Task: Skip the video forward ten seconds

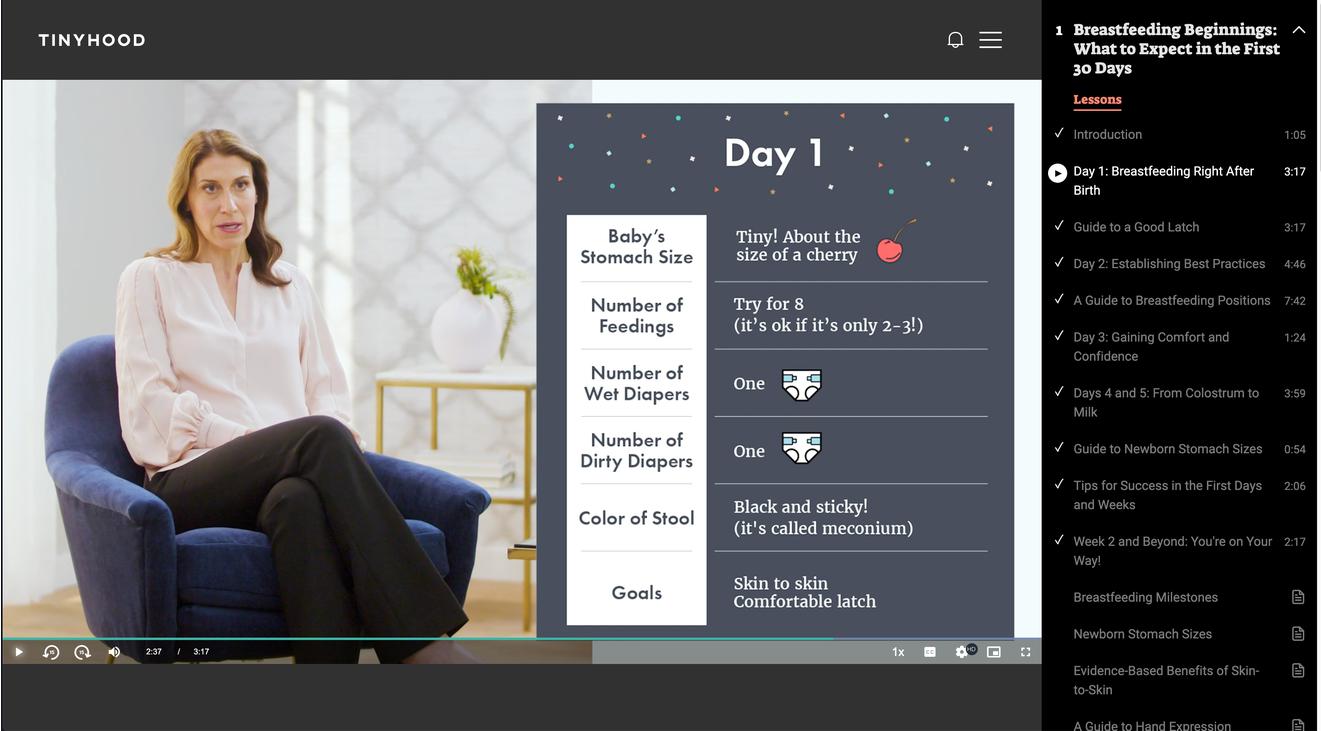Action: coord(83,652)
